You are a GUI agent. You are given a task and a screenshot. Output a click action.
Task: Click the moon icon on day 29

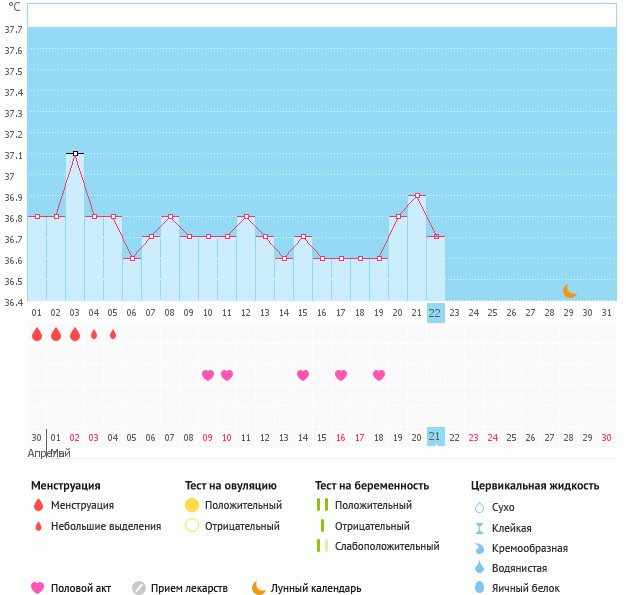pyautogui.click(x=569, y=291)
